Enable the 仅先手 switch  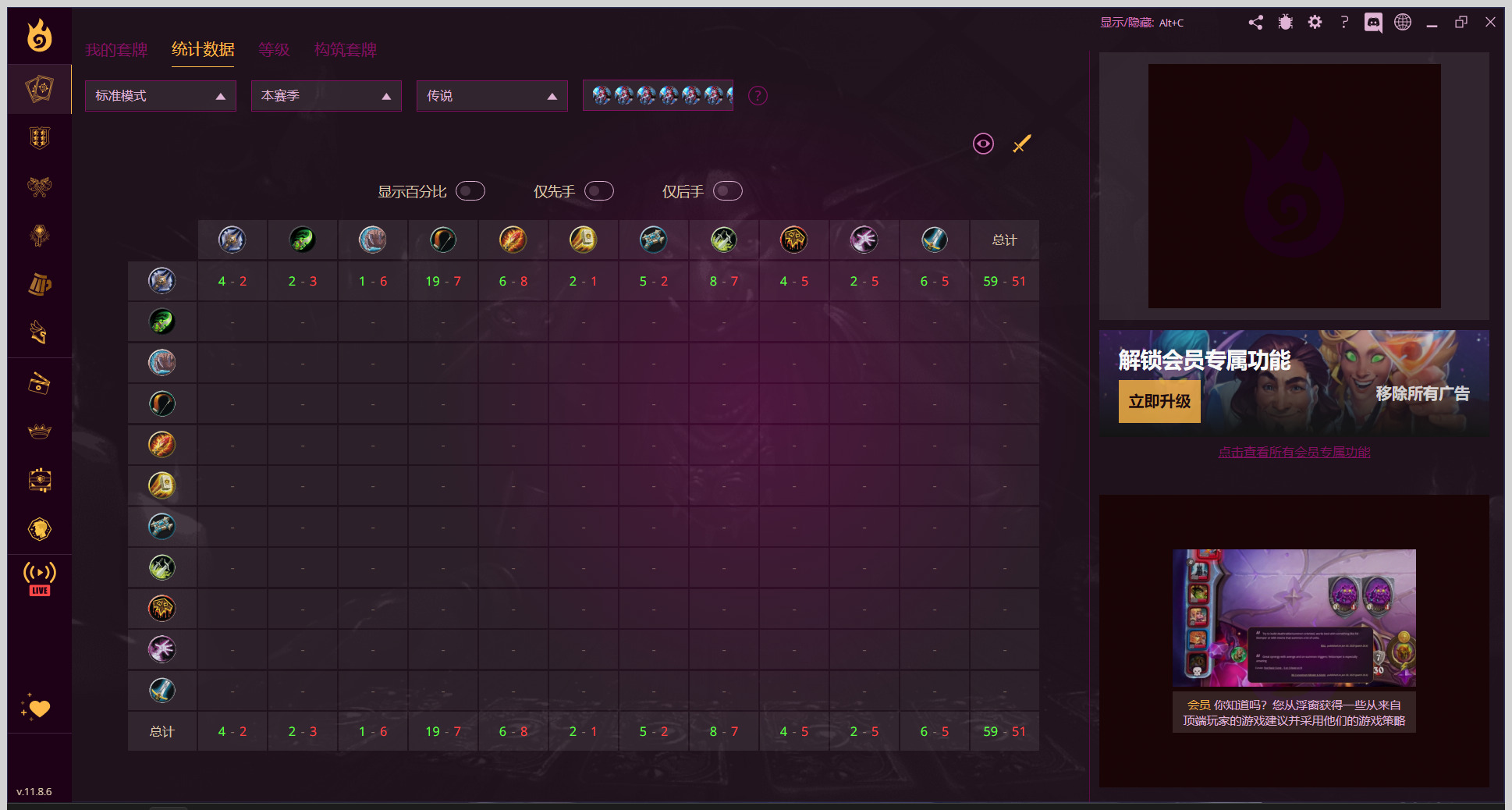point(599,191)
